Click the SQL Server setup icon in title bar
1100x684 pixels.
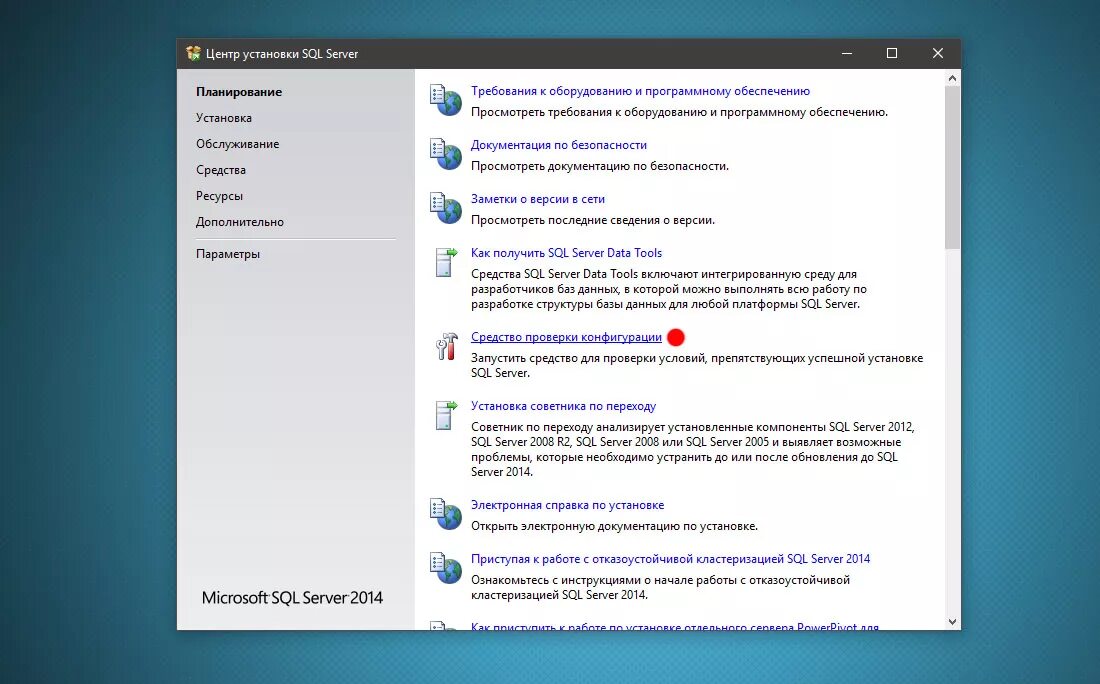pos(193,53)
